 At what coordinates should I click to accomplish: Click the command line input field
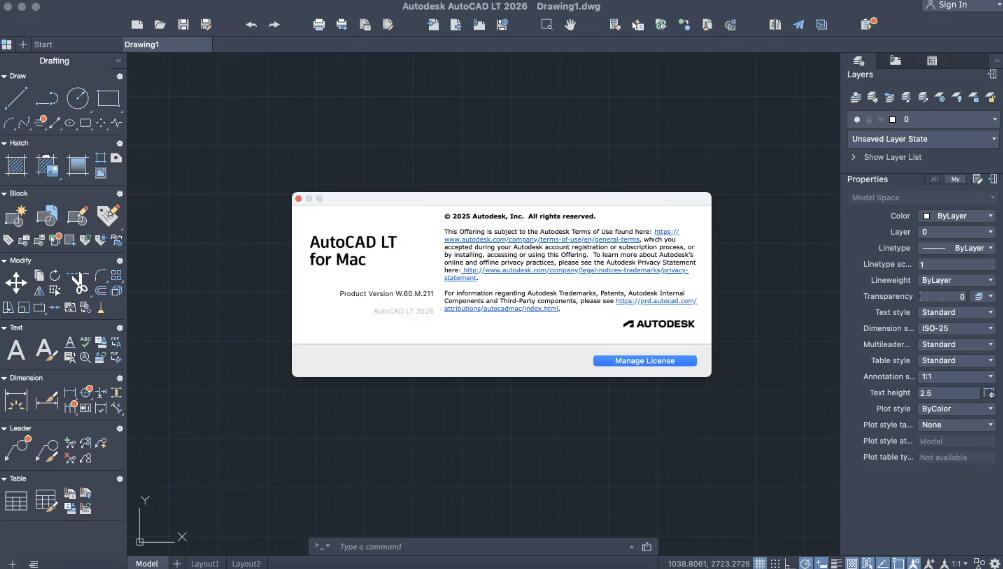(x=483, y=547)
